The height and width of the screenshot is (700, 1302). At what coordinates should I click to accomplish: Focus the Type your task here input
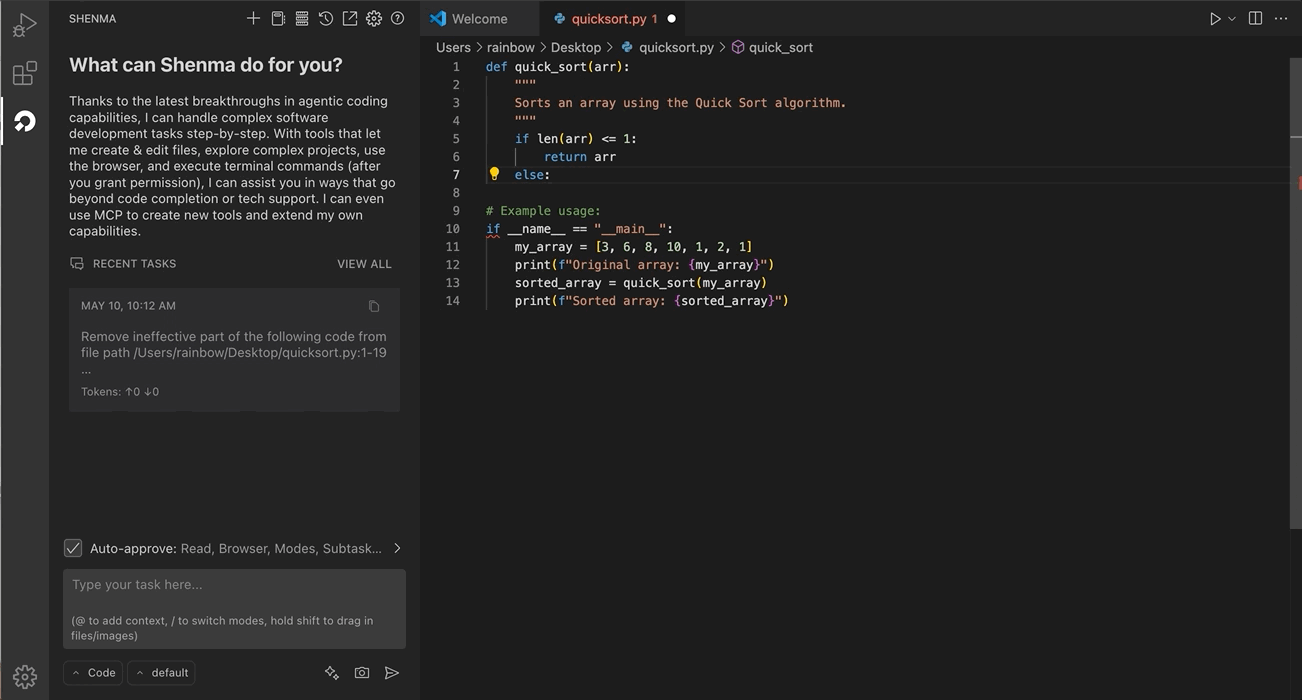234,609
